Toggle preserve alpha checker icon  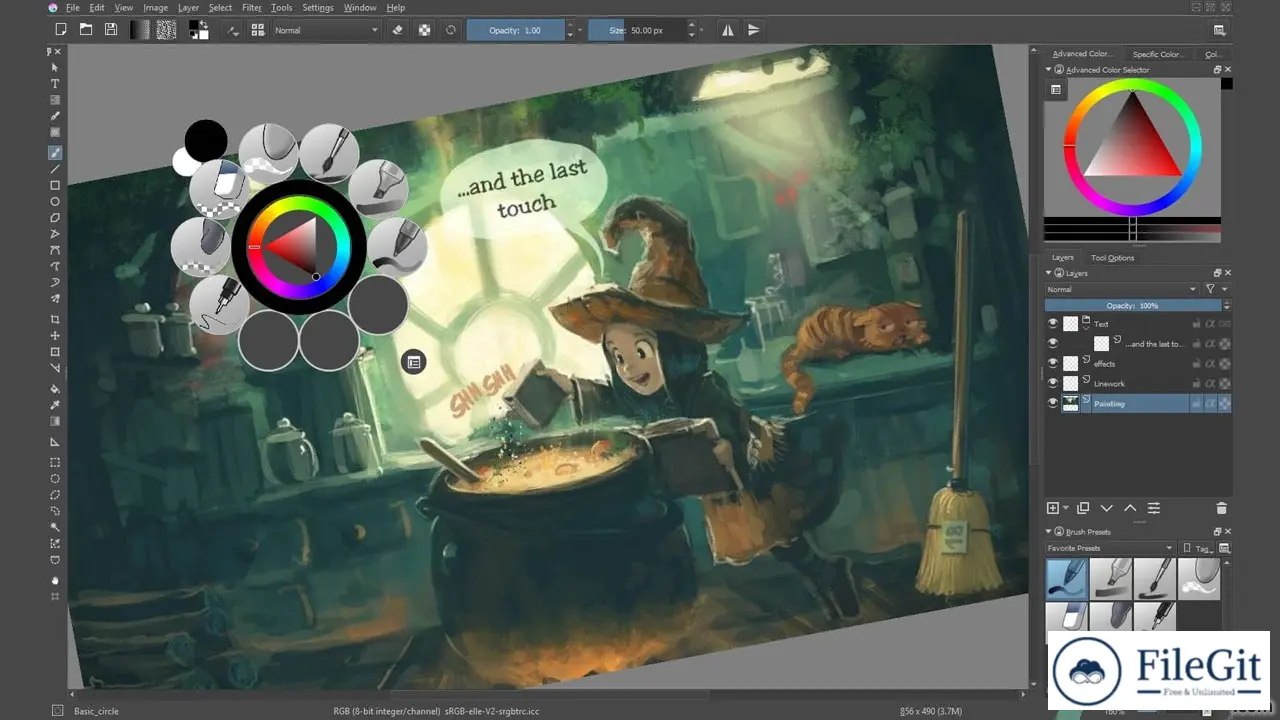[x=424, y=30]
